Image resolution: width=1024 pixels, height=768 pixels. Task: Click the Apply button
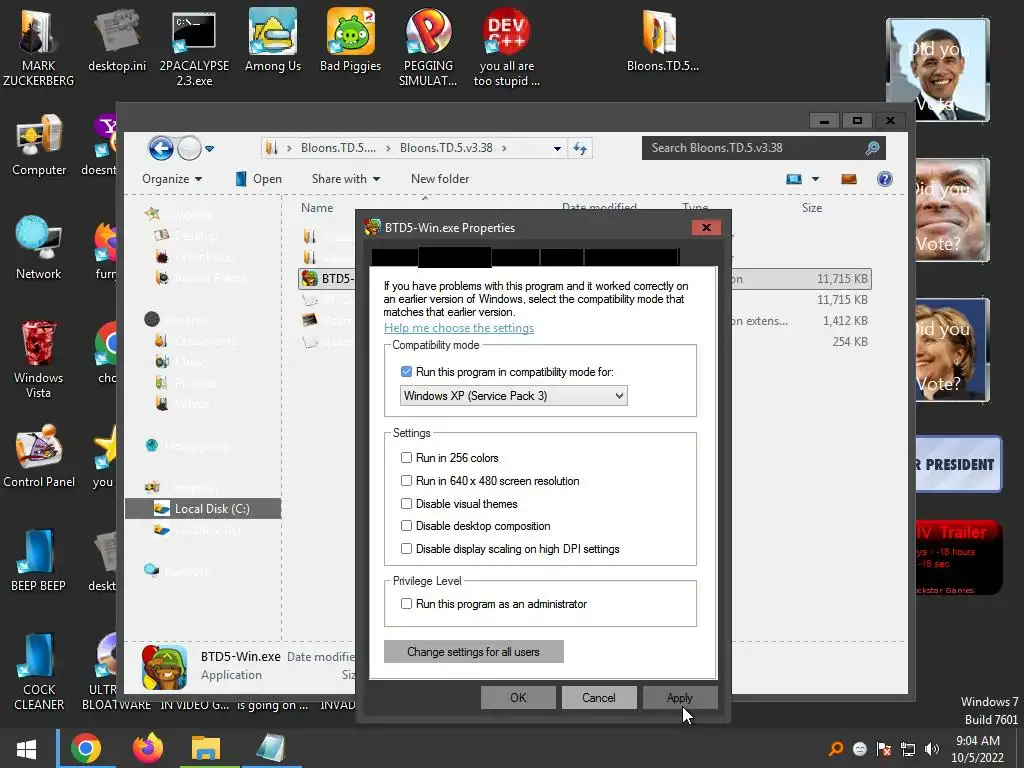680,697
